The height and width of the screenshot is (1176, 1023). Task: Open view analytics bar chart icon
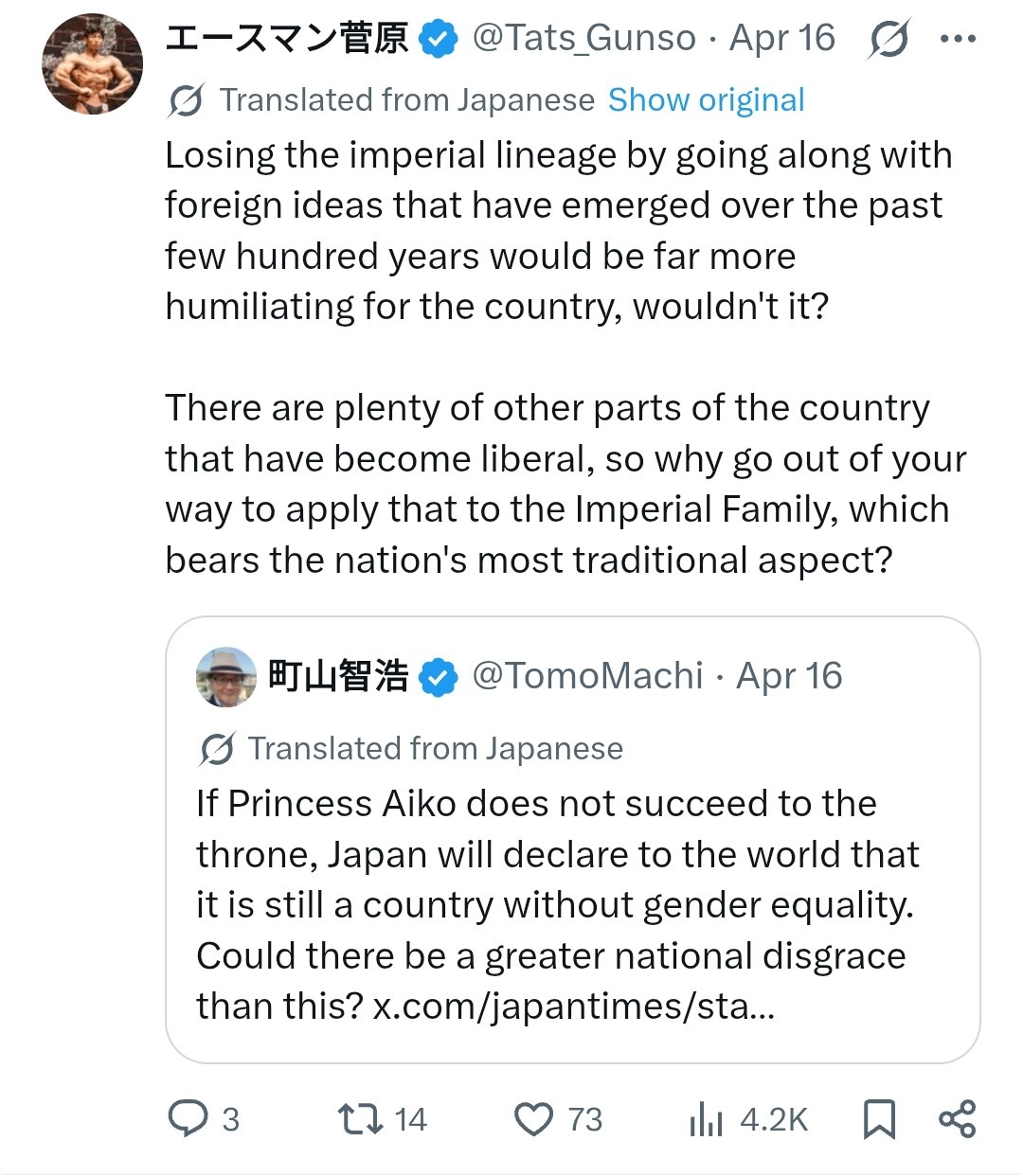point(706,1119)
